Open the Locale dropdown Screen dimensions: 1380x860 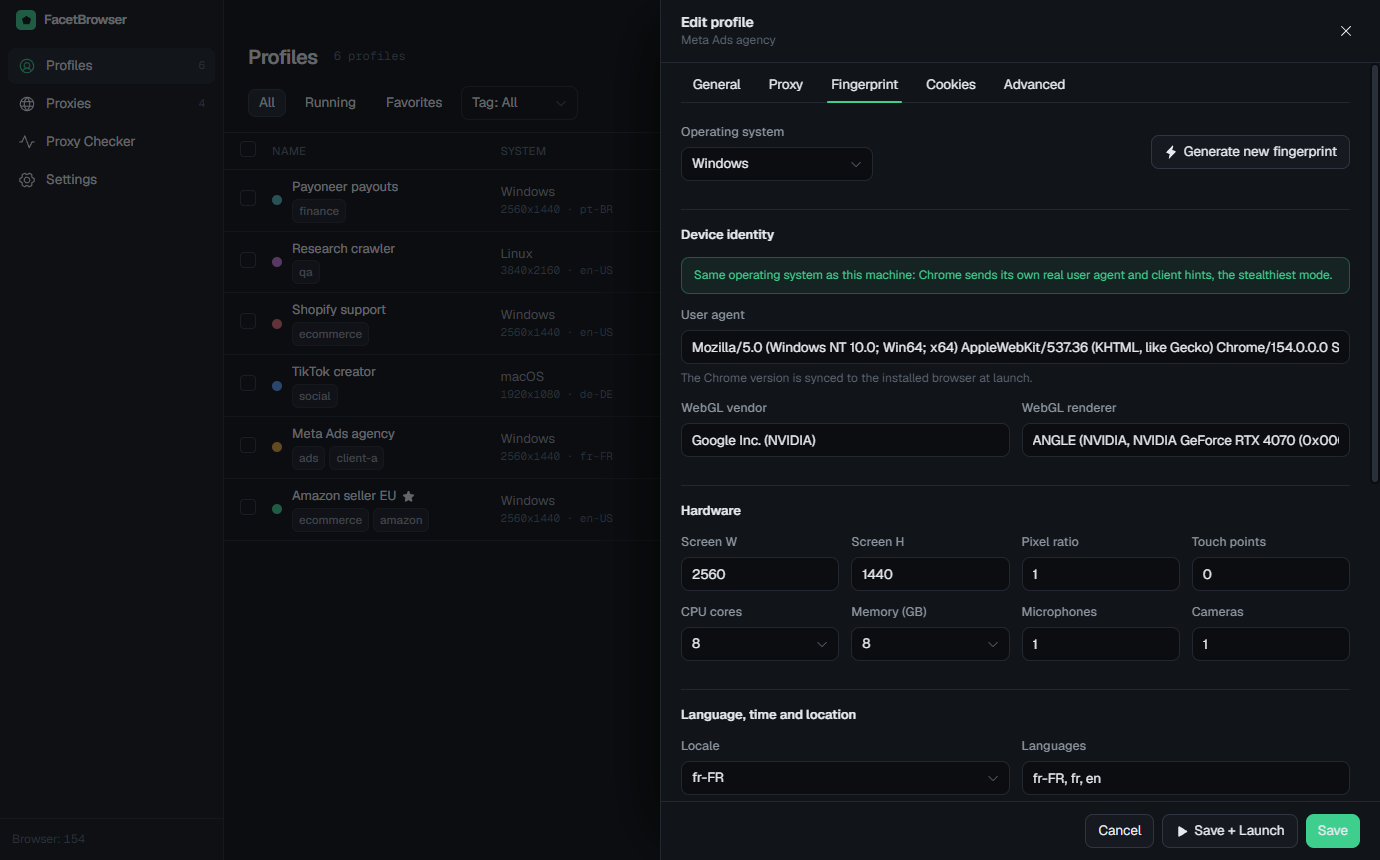tap(845, 778)
